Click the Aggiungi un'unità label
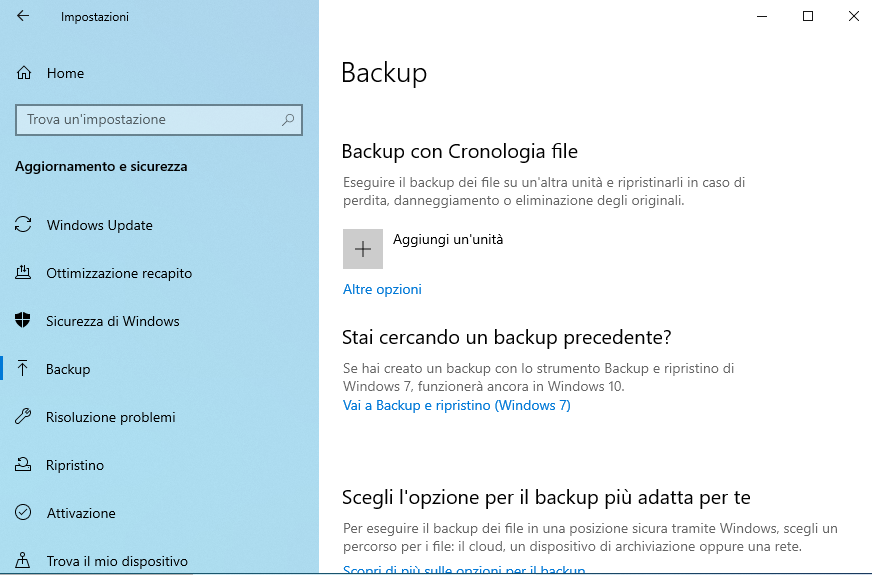The image size is (872, 575). [x=448, y=240]
